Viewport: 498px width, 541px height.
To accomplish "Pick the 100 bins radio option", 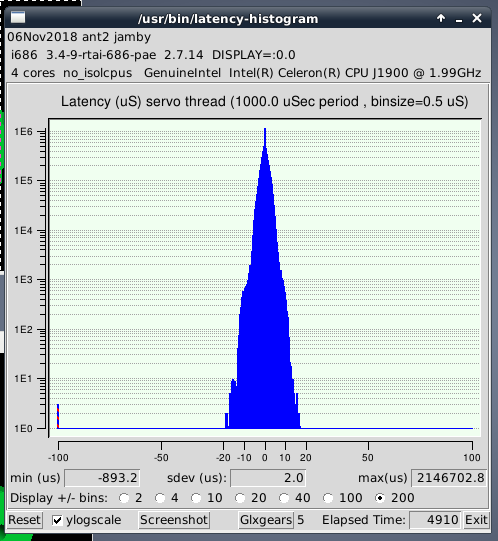I will click(328, 498).
